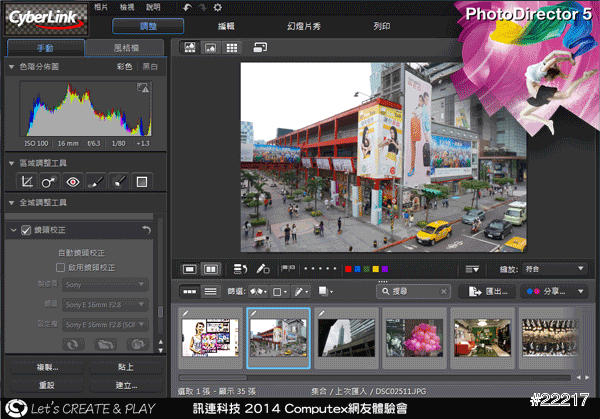Select the pink balloons thumbnail

coord(413,336)
